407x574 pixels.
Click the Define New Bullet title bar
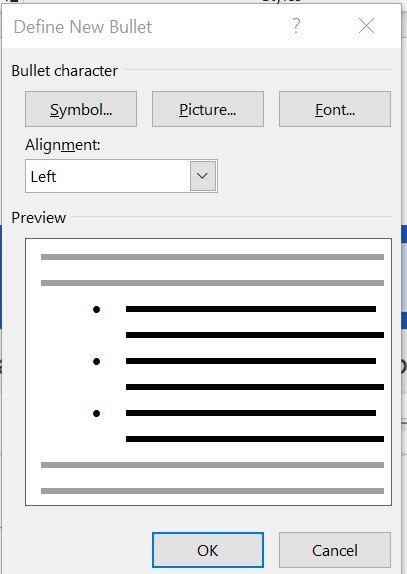point(146,26)
